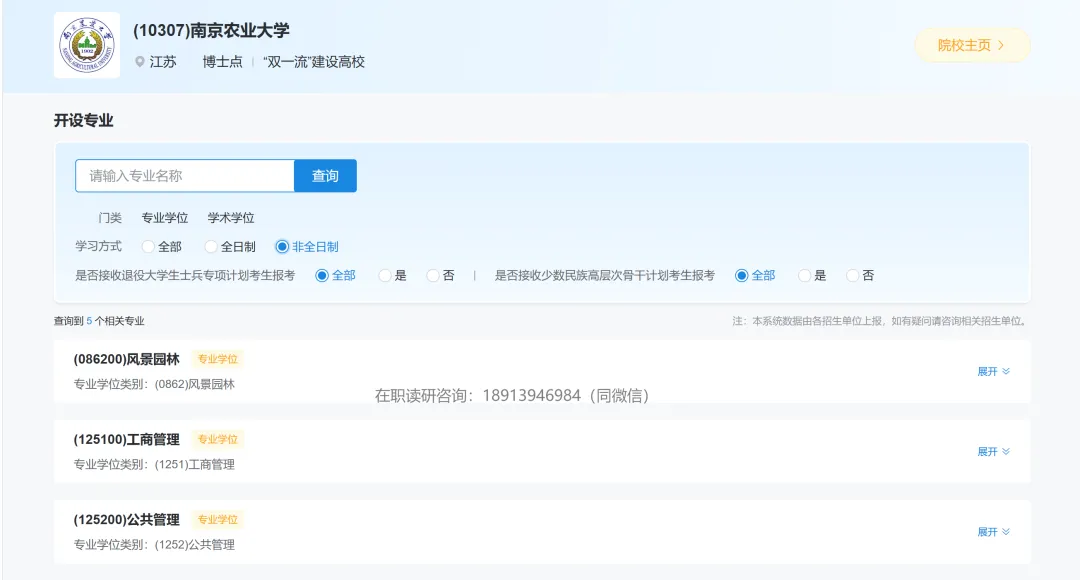The width and height of the screenshot is (1080, 580).
Task: Click the (086200)风景园林 major title
Action: [127, 359]
